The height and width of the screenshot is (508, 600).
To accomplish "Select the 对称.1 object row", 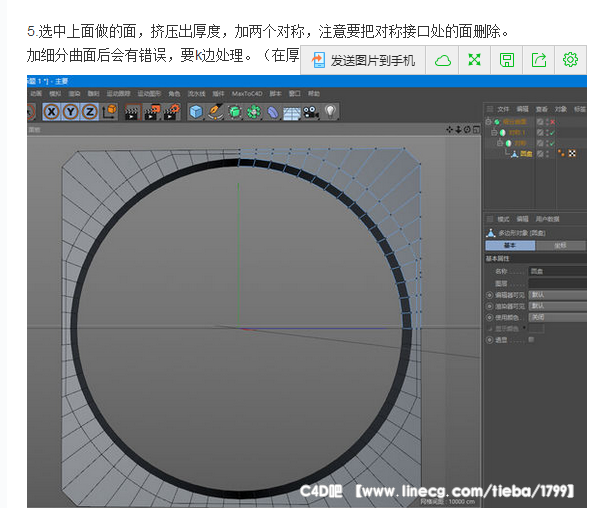I will pos(517,133).
